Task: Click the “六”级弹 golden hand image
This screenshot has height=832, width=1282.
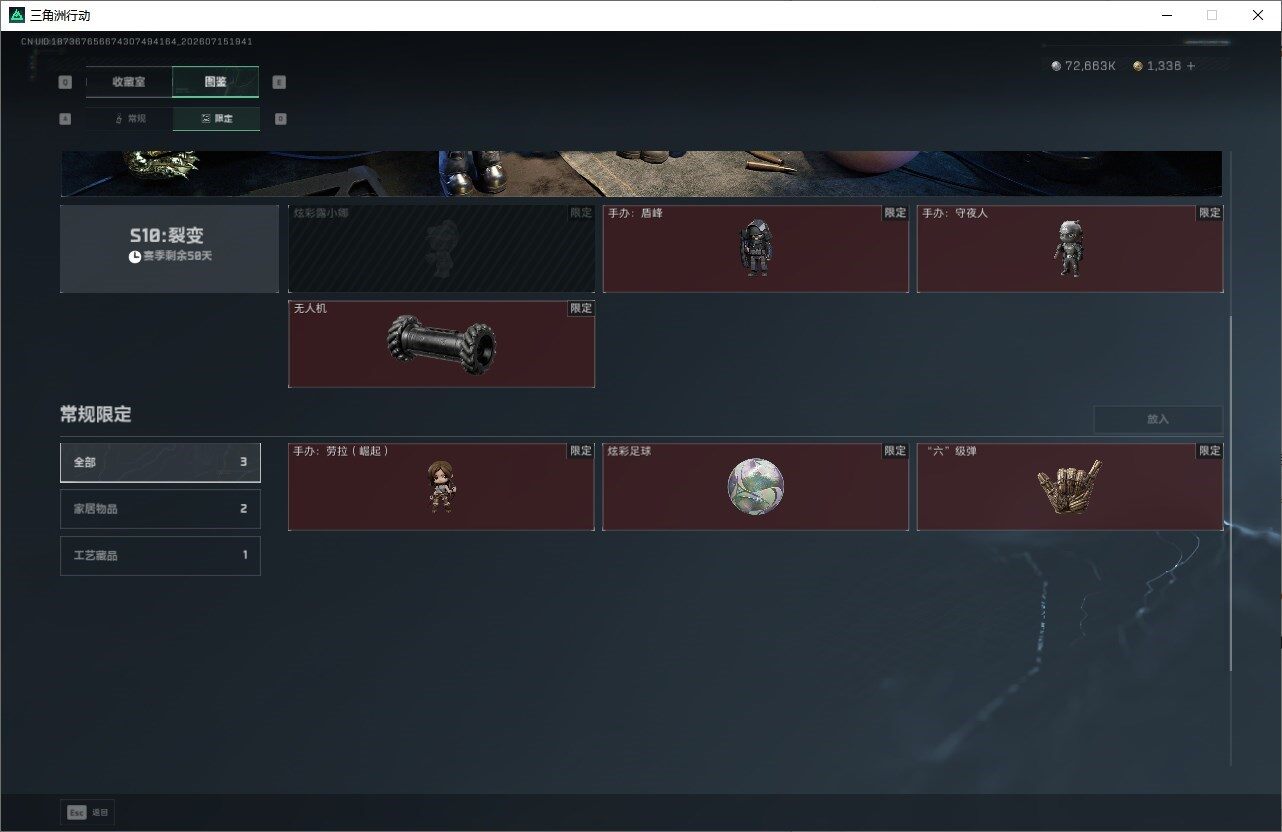Action: pyautogui.click(x=1069, y=488)
